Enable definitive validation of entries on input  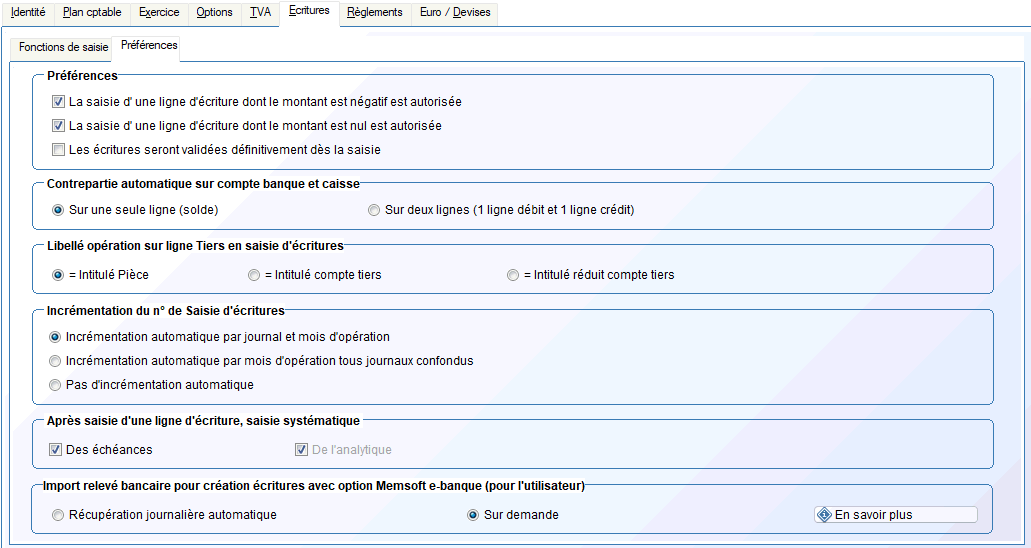tap(58, 150)
